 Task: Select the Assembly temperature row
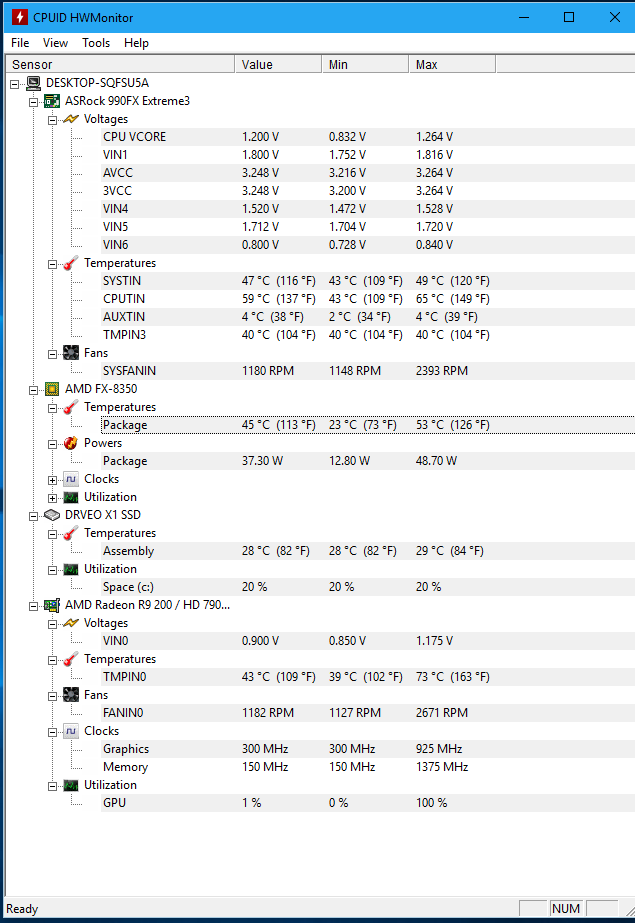click(368, 551)
